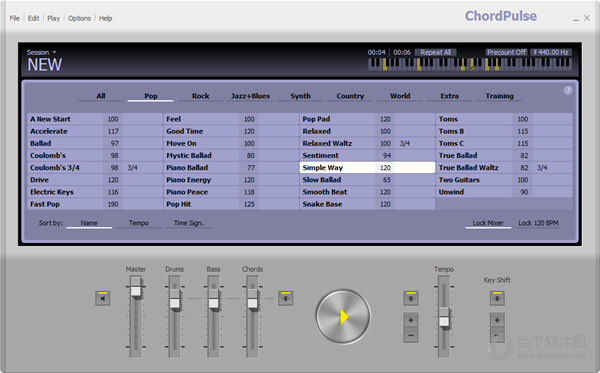
Task: Click the Bass volume slider
Action: pyautogui.click(x=214, y=298)
